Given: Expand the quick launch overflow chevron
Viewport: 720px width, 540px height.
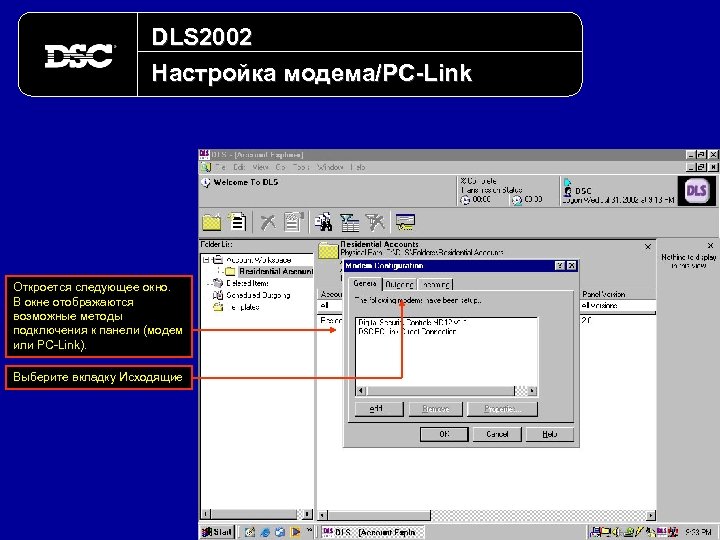Looking at the screenshot, I should 309,530.
